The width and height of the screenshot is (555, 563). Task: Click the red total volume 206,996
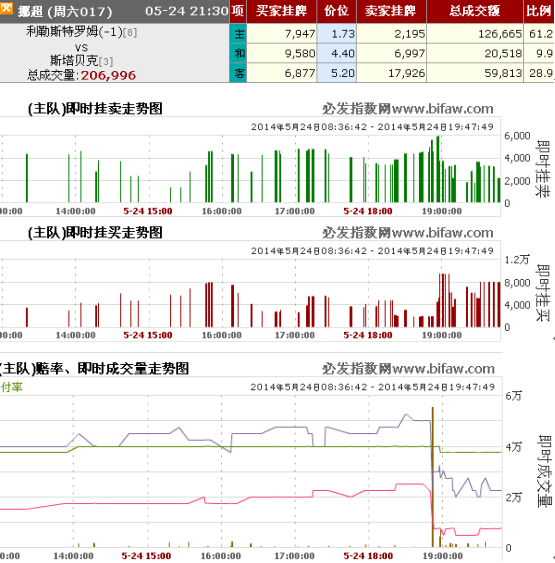(x=108, y=75)
